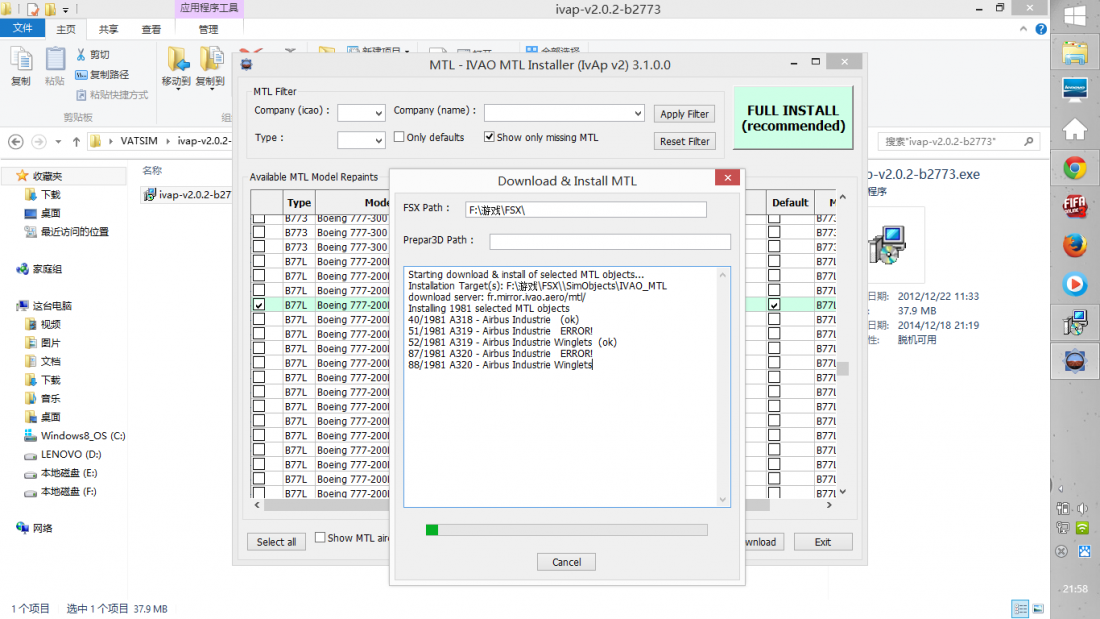The width and height of the screenshot is (1100, 619).
Task: Open the Move to dropdown arrow
Action: click(177, 89)
